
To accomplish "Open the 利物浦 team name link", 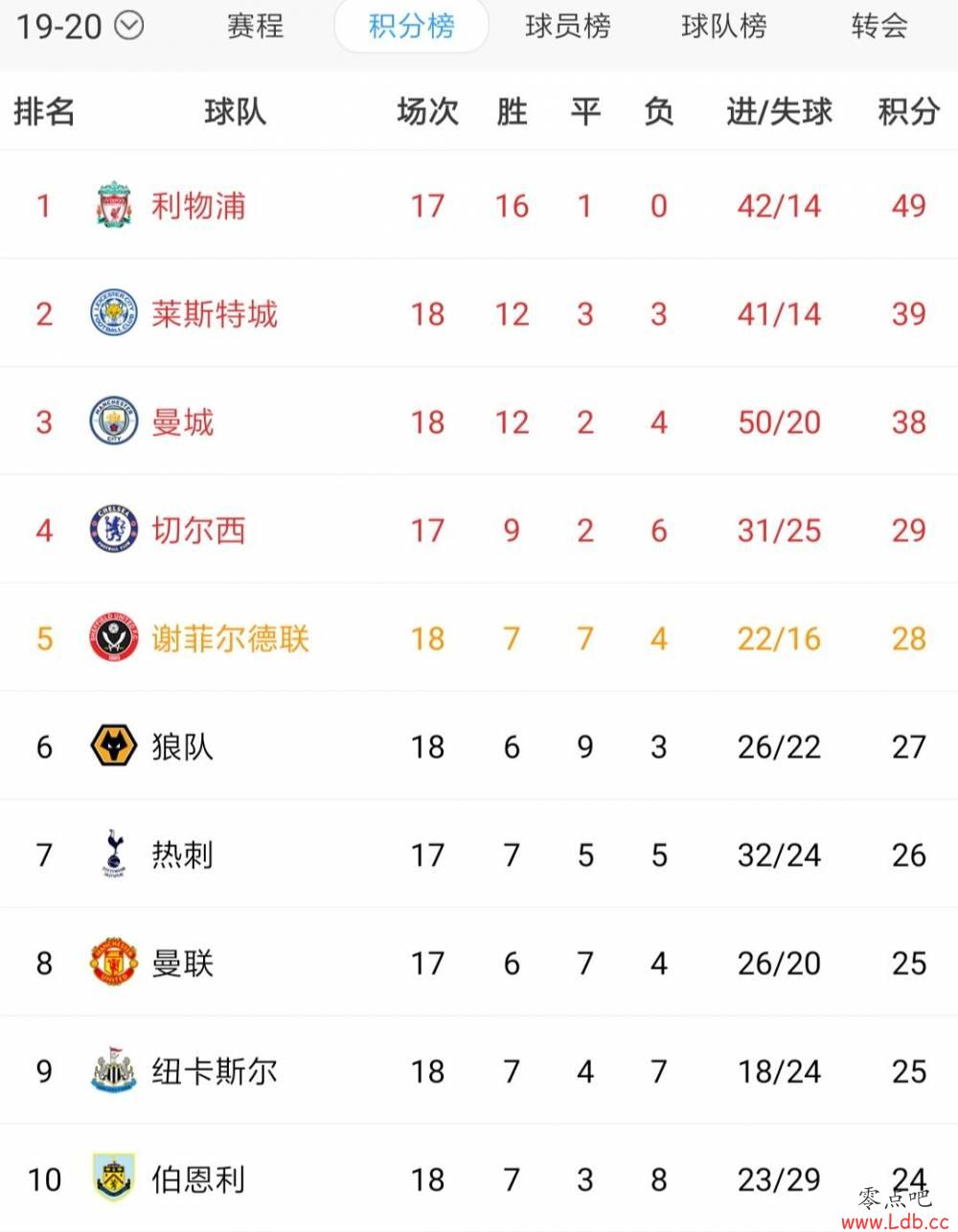I will (198, 205).
